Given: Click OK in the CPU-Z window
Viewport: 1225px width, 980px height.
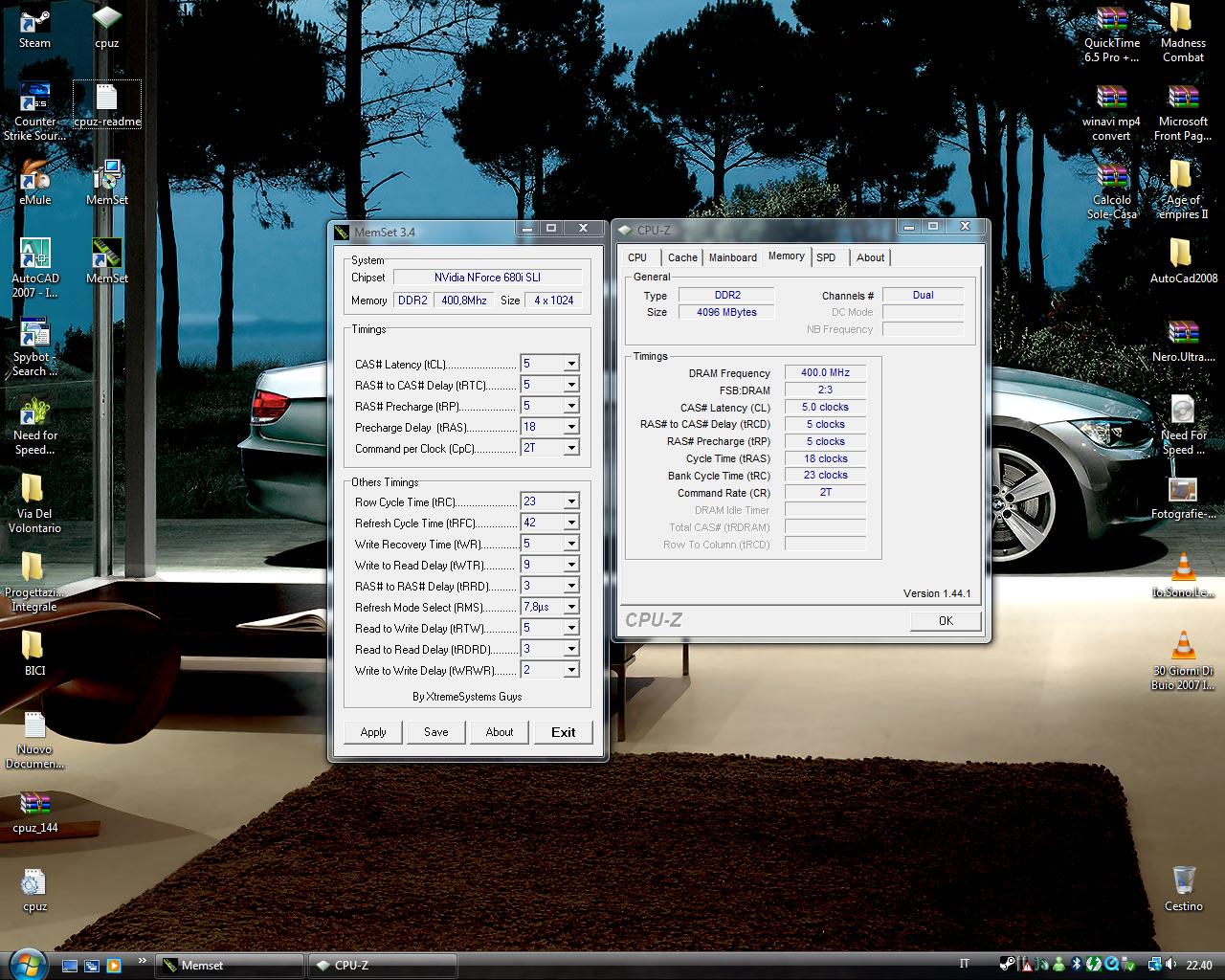Looking at the screenshot, I should [x=946, y=620].
